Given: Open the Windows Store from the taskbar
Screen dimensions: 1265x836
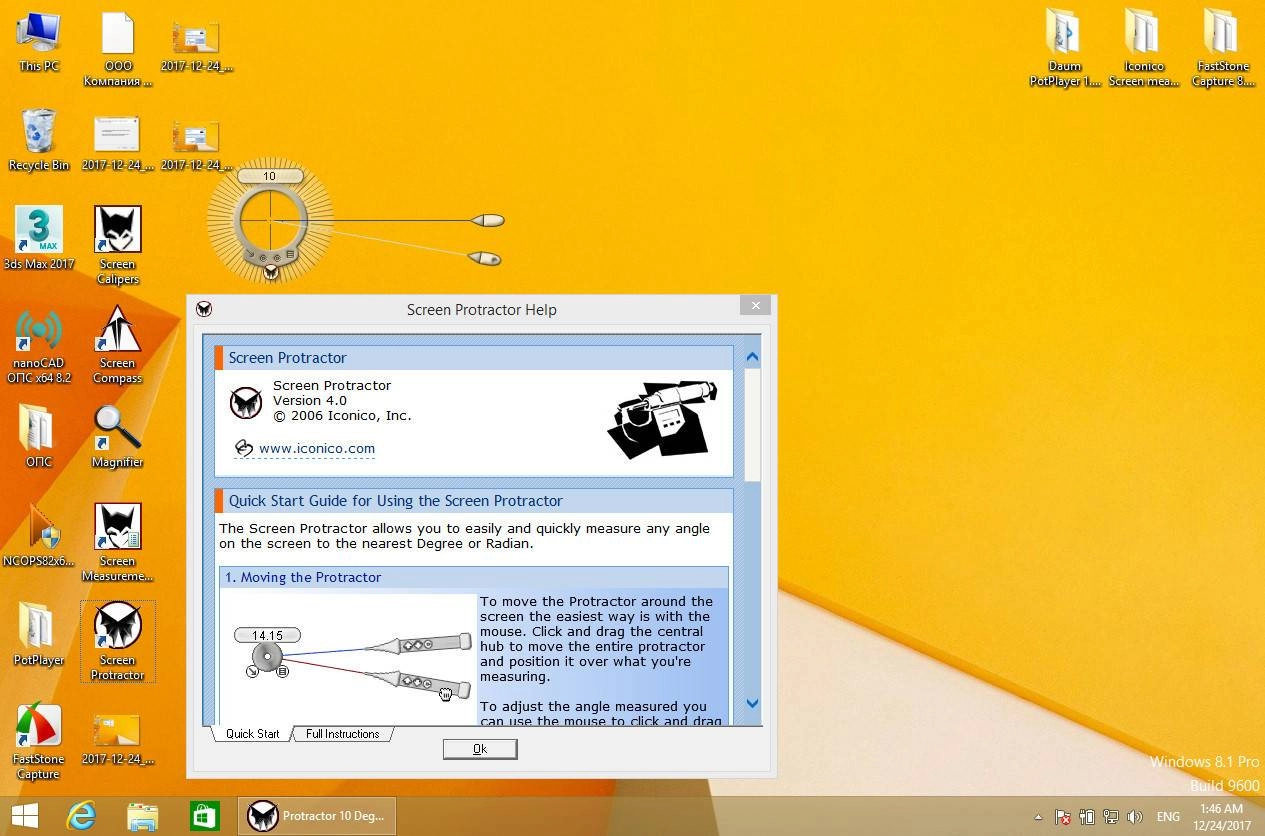Looking at the screenshot, I should (205, 816).
